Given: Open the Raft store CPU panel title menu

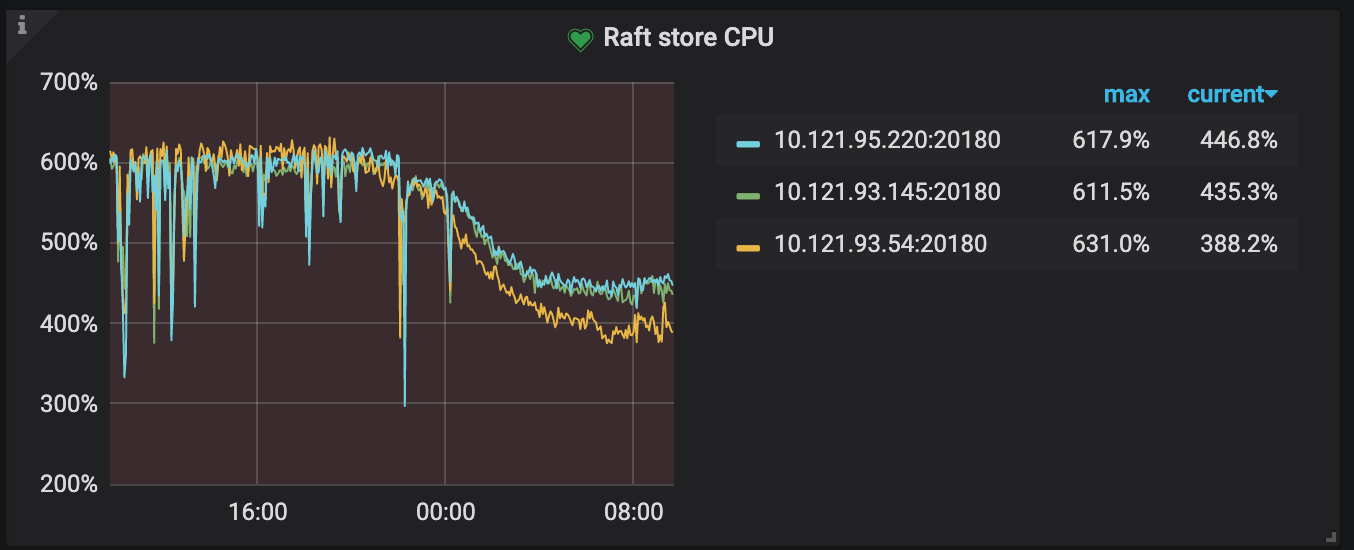Looking at the screenshot, I should point(689,38).
